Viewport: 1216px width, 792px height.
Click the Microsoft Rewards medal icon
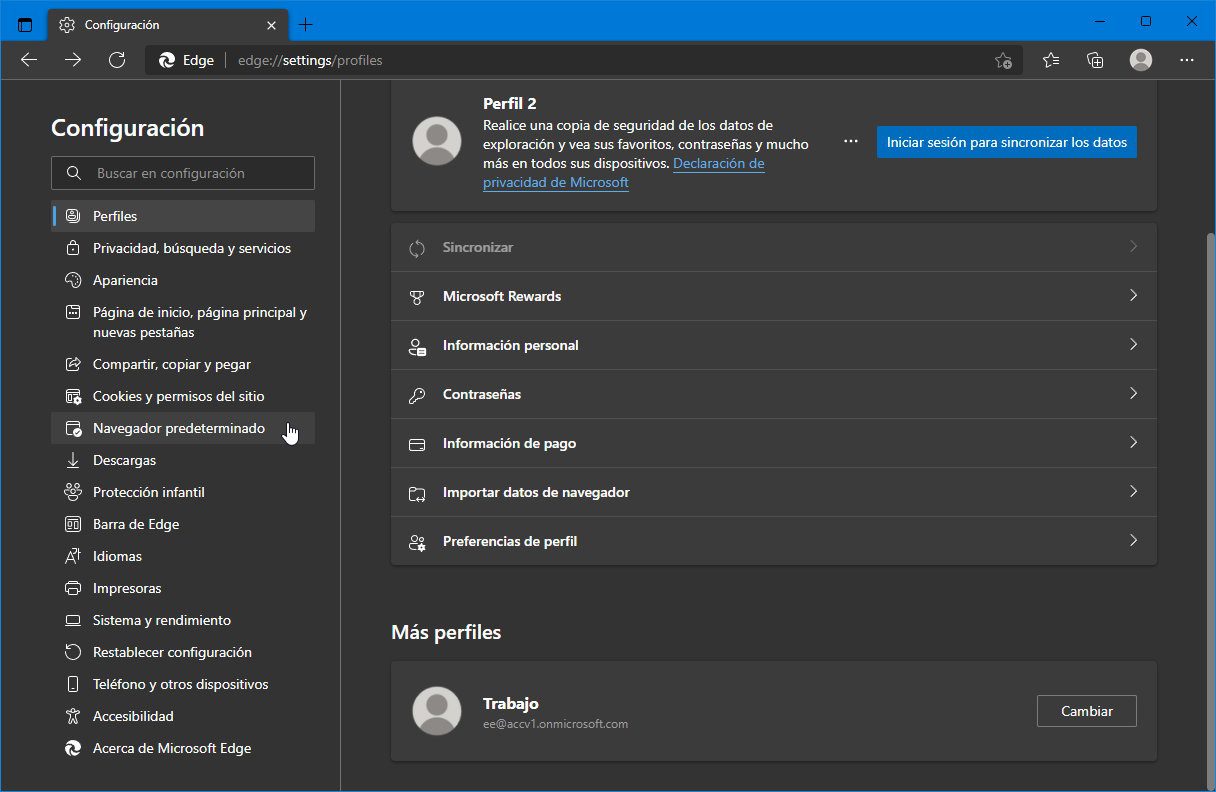(x=417, y=297)
